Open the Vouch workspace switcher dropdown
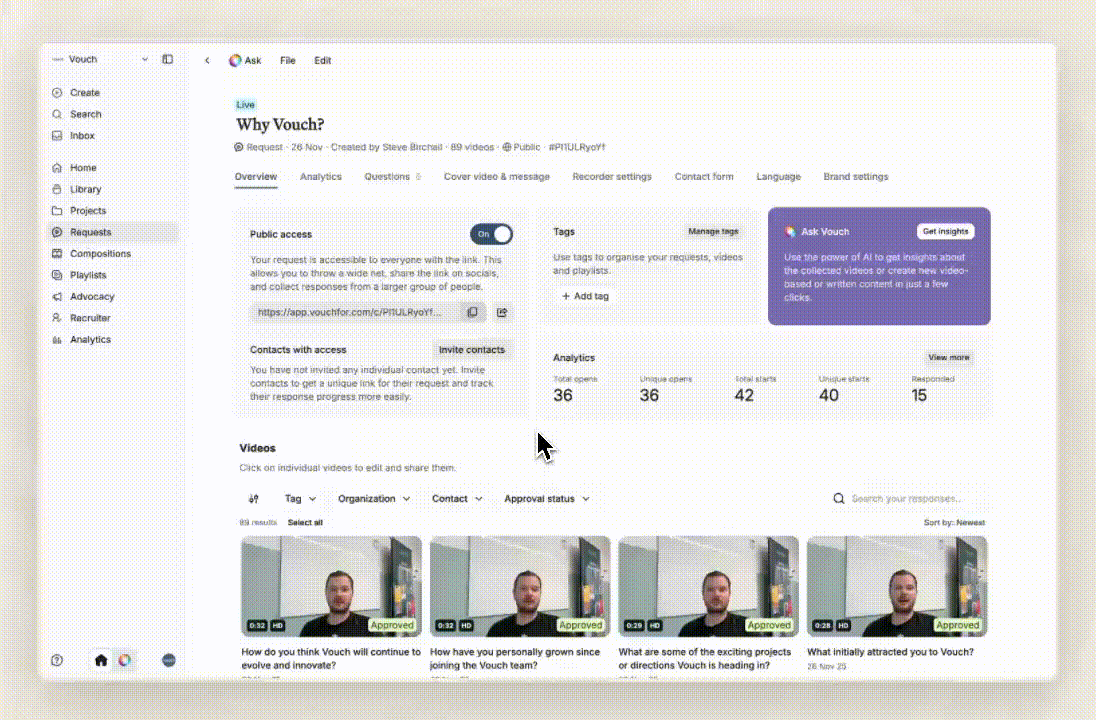 101,59
